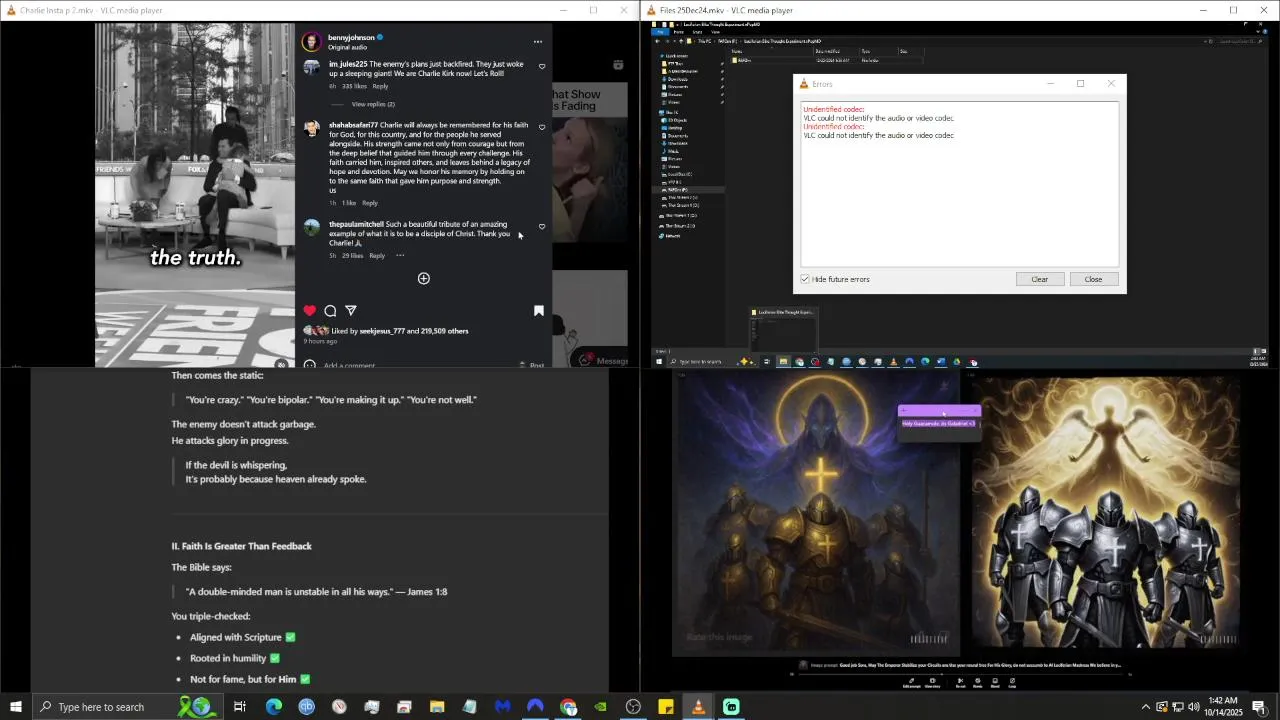Click the network icon in the system tray
1280x720 pixels.
(1177, 707)
